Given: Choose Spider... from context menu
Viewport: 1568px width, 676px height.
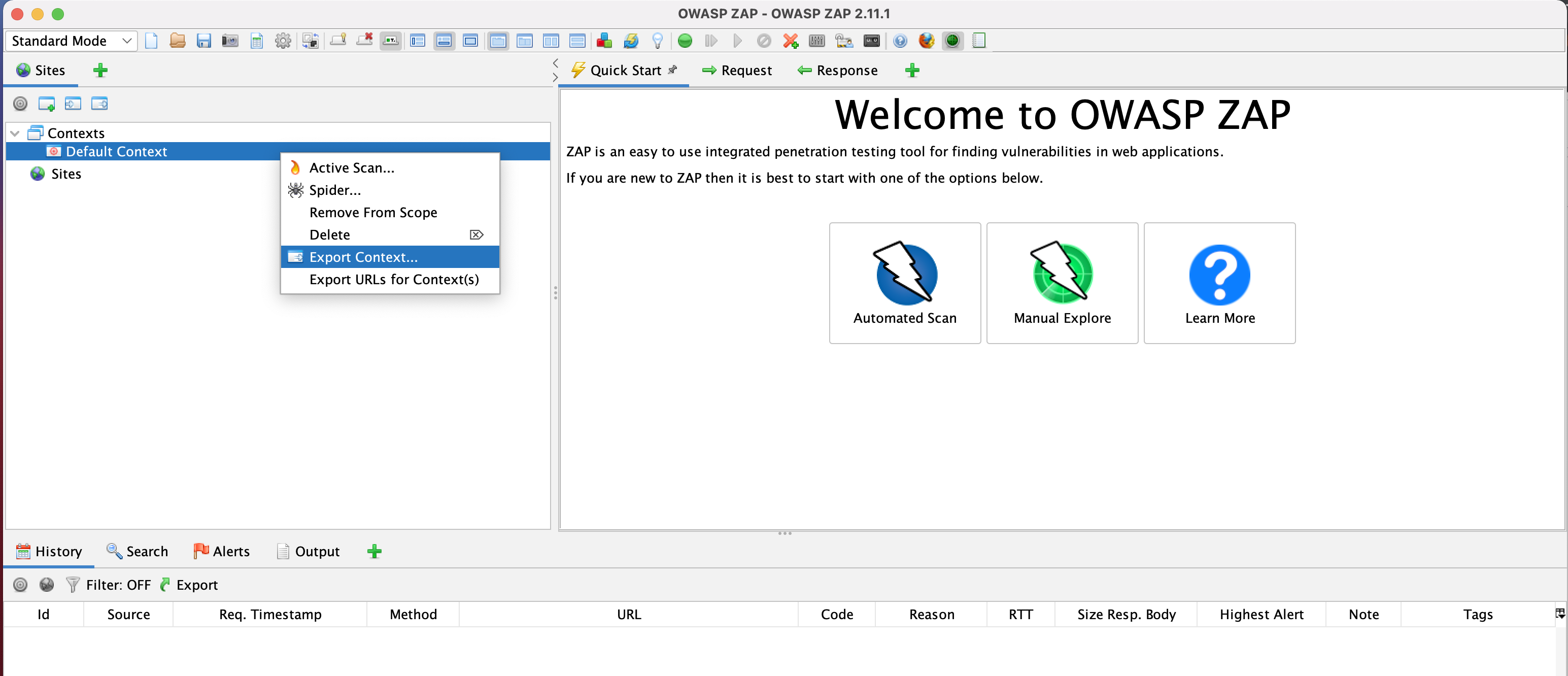Looking at the screenshot, I should 390,190.
